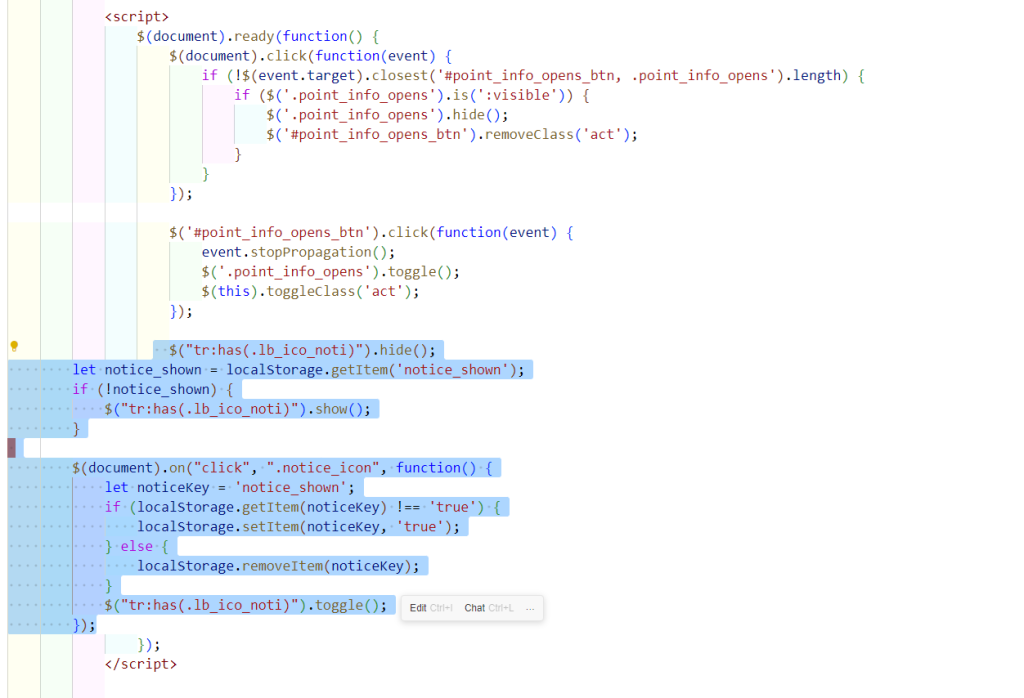This screenshot has width=1024, height=698.
Task: Click 'setItem' method call
Action: (270, 527)
